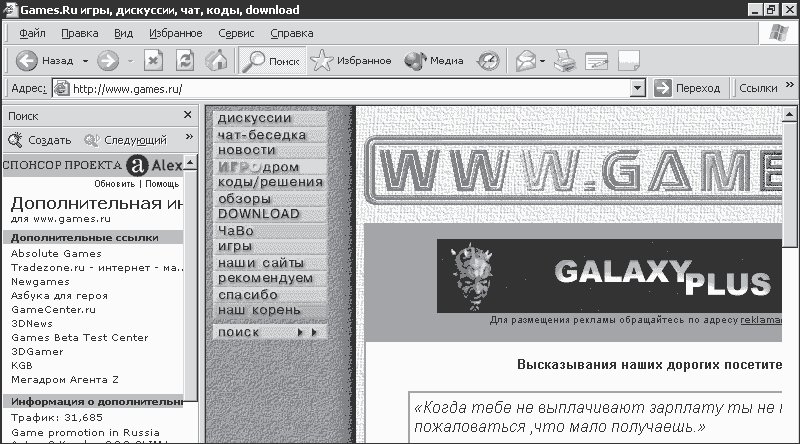
Task: Open the Азбука для героя link
Action: click(x=59, y=296)
